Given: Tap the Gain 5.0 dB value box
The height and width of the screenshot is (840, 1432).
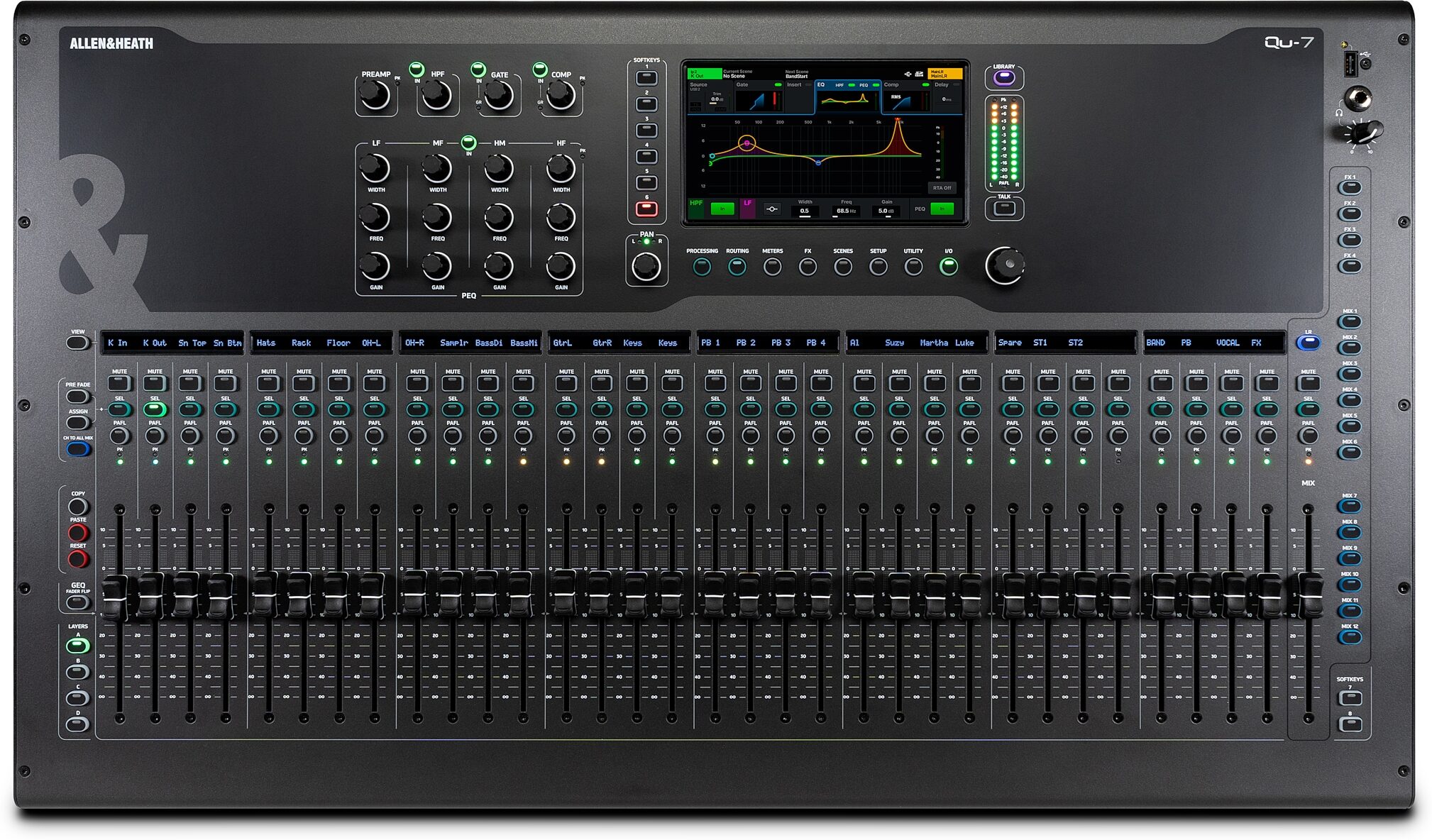Looking at the screenshot, I should [x=887, y=211].
